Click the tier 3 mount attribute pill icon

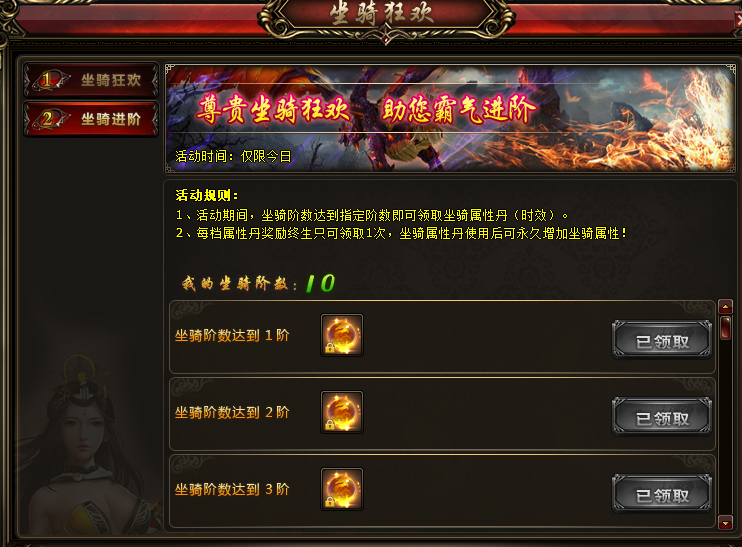[x=342, y=489]
